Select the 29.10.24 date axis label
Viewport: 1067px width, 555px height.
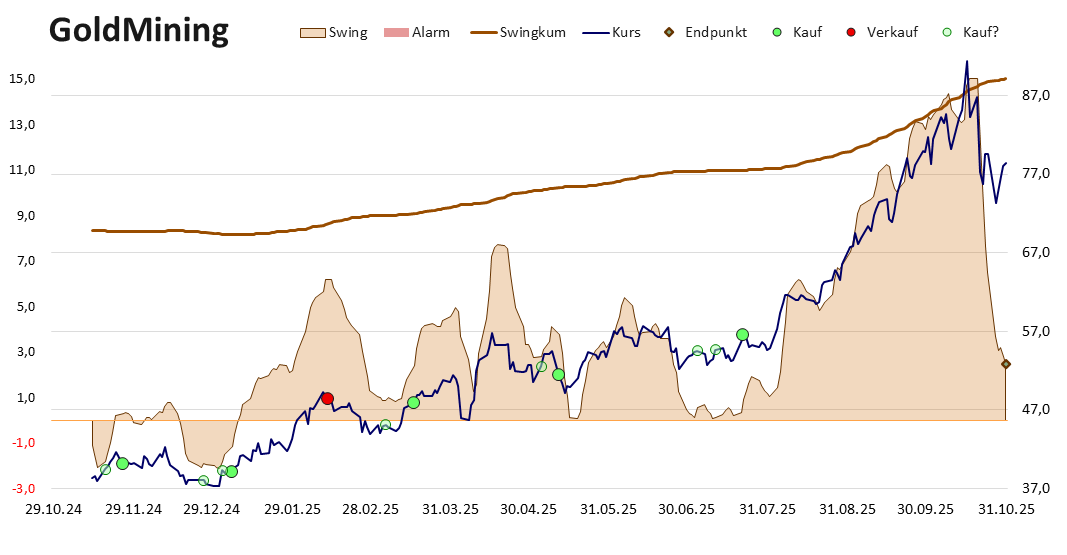coord(53,509)
